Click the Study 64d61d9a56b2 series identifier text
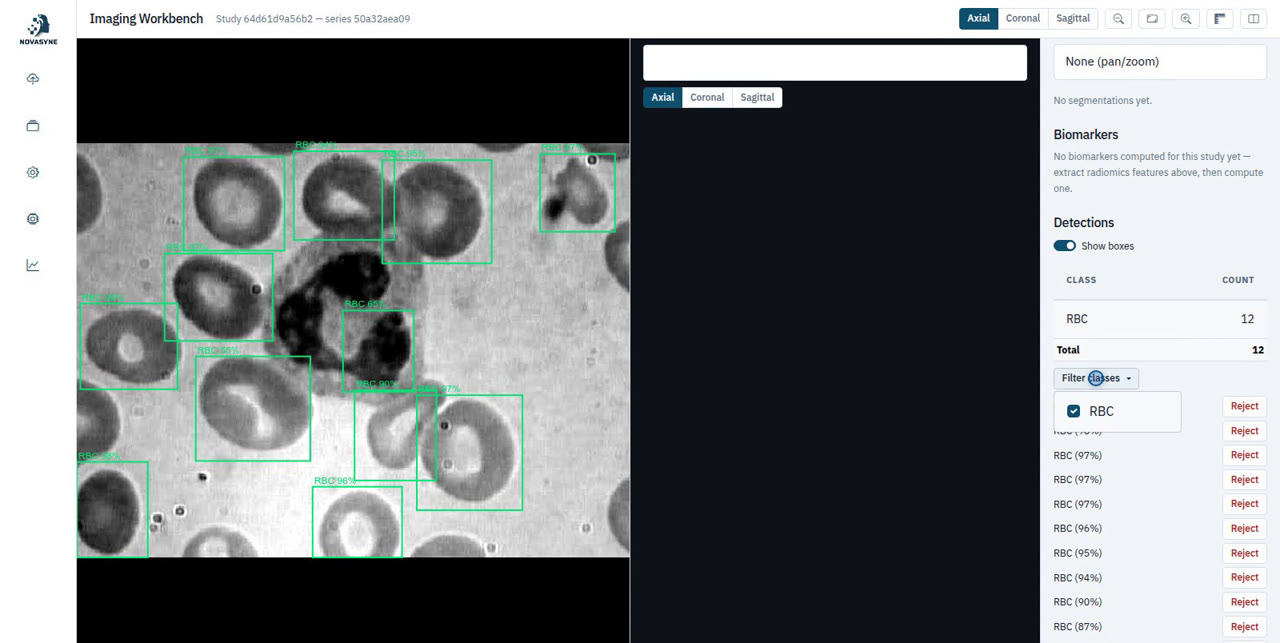This screenshot has width=1280, height=643. pyautogui.click(x=313, y=19)
